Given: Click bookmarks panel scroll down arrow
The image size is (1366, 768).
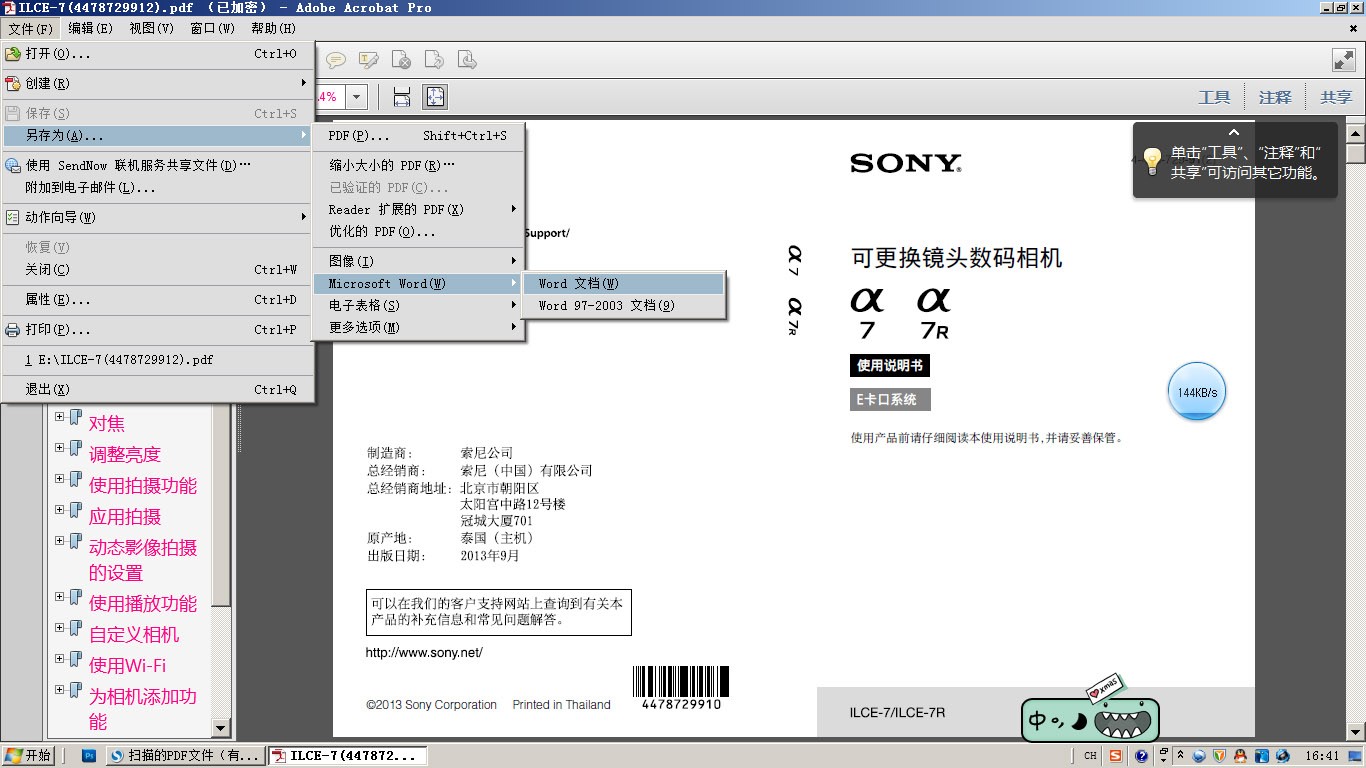Looking at the screenshot, I should [x=222, y=729].
